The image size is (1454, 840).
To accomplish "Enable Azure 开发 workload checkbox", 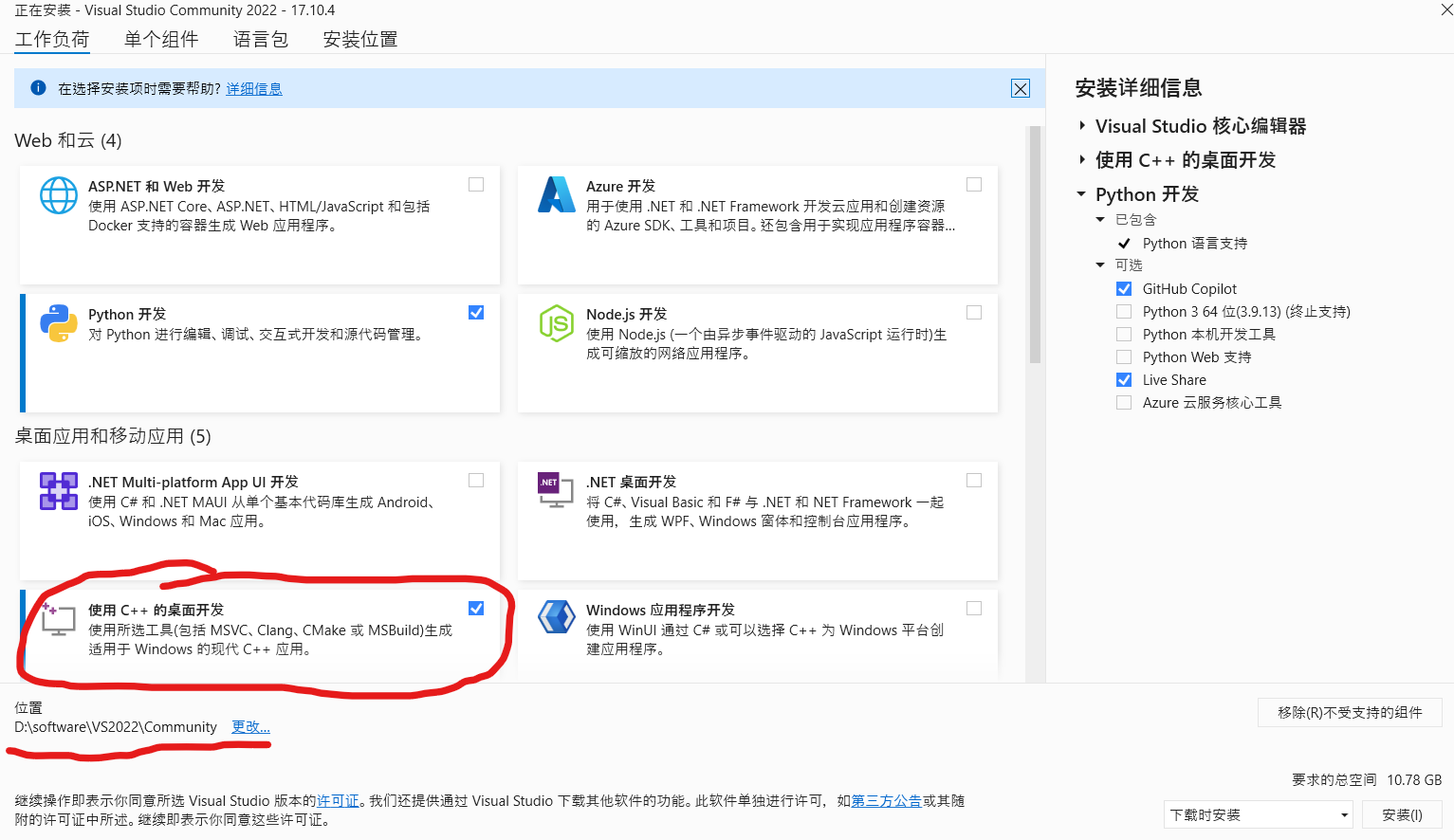I will (x=974, y=185).
